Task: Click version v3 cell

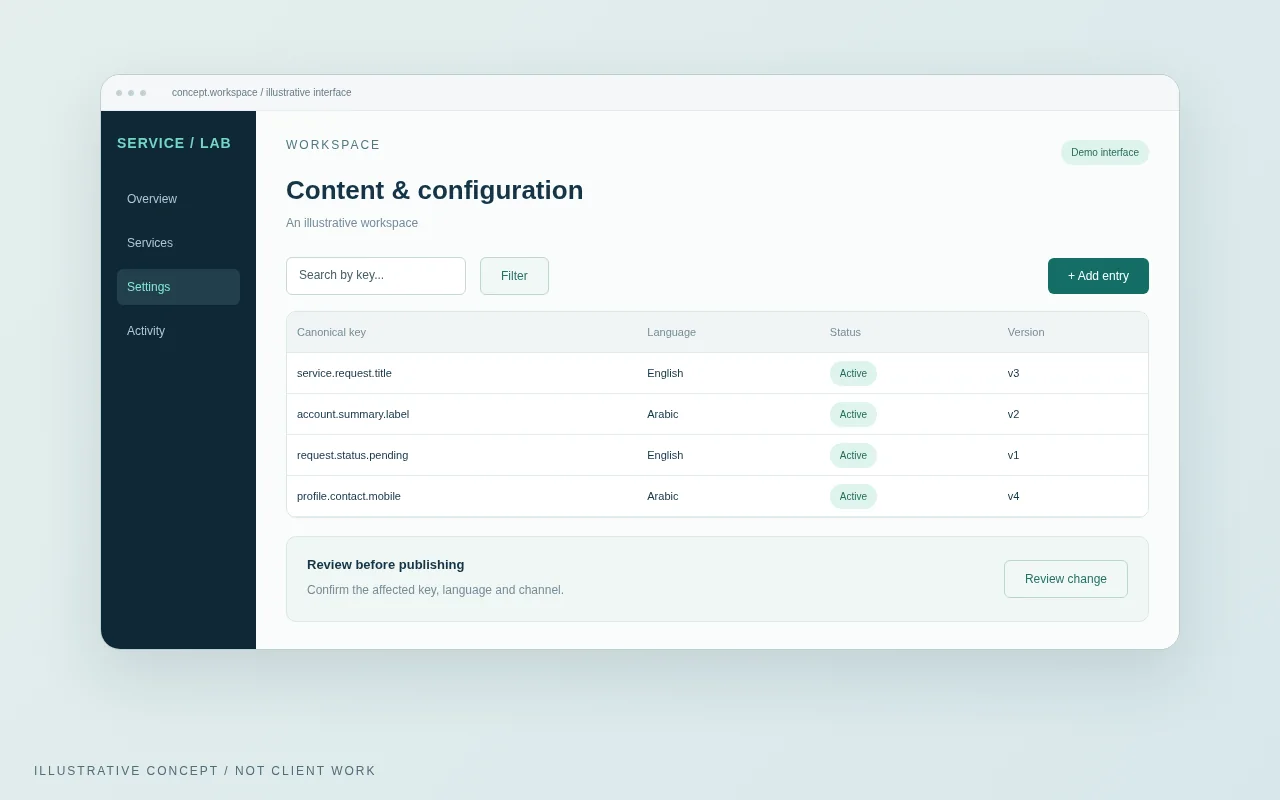Action: click(1014, 373)
